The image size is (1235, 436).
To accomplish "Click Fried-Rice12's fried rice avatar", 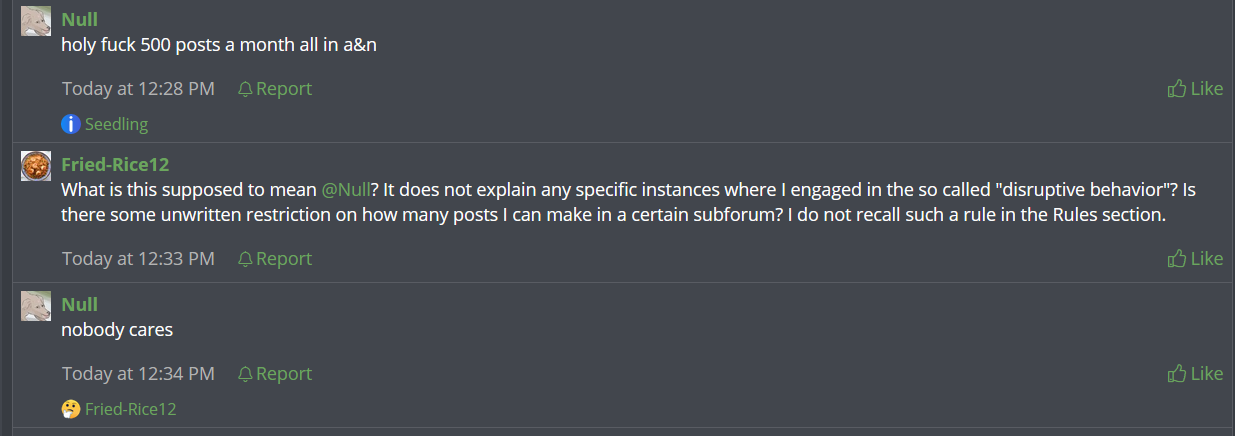I will 36,166.
